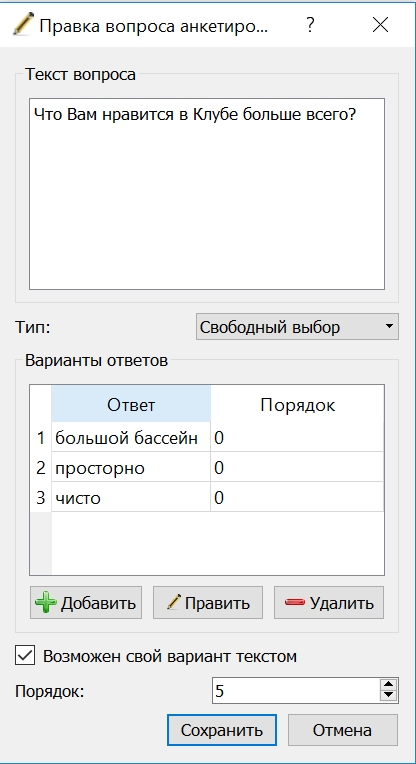Click into the question text box
This screenshot has width=416, height=764.
pos(207,194)
